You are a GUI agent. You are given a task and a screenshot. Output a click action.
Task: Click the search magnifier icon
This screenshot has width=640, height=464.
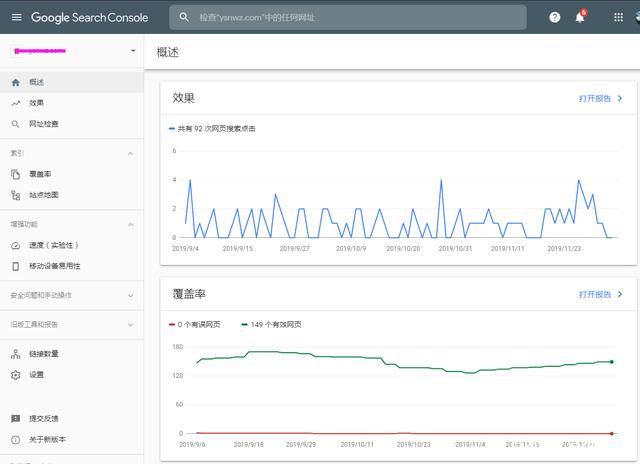point(184,17)
